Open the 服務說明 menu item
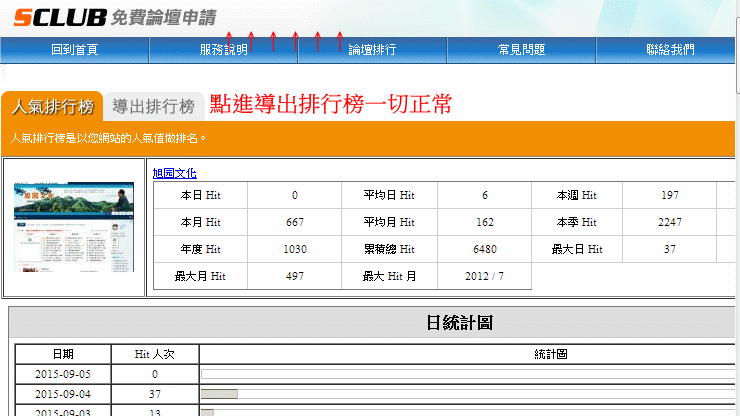740x416 pixels. point(223,50)
